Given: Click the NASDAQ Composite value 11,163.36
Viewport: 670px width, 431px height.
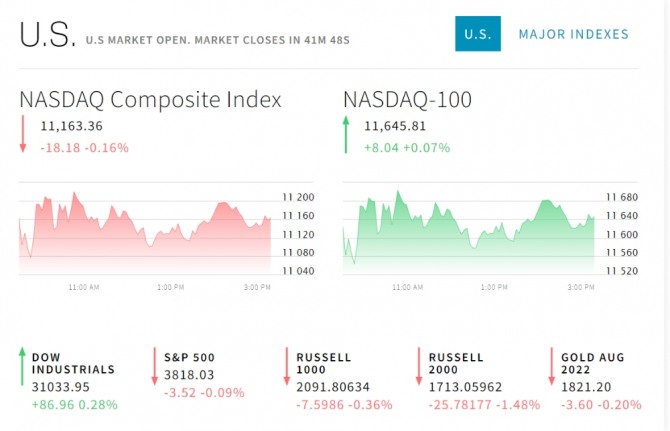Looking at the screenshot, I should point(72,126).
